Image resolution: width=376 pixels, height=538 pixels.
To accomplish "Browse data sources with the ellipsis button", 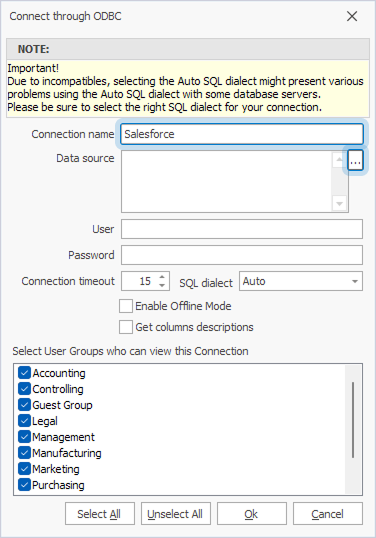I will (355, 161).
